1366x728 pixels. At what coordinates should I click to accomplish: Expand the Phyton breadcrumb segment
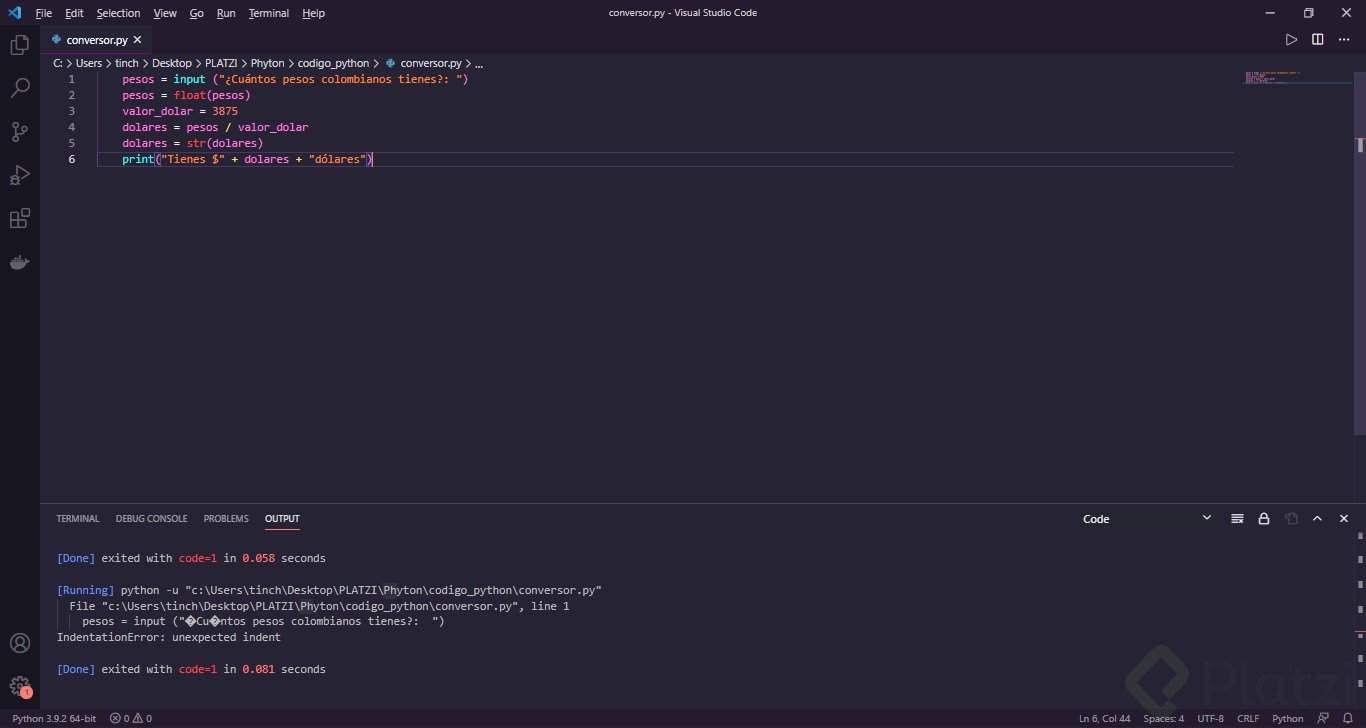tap(267, 63)
